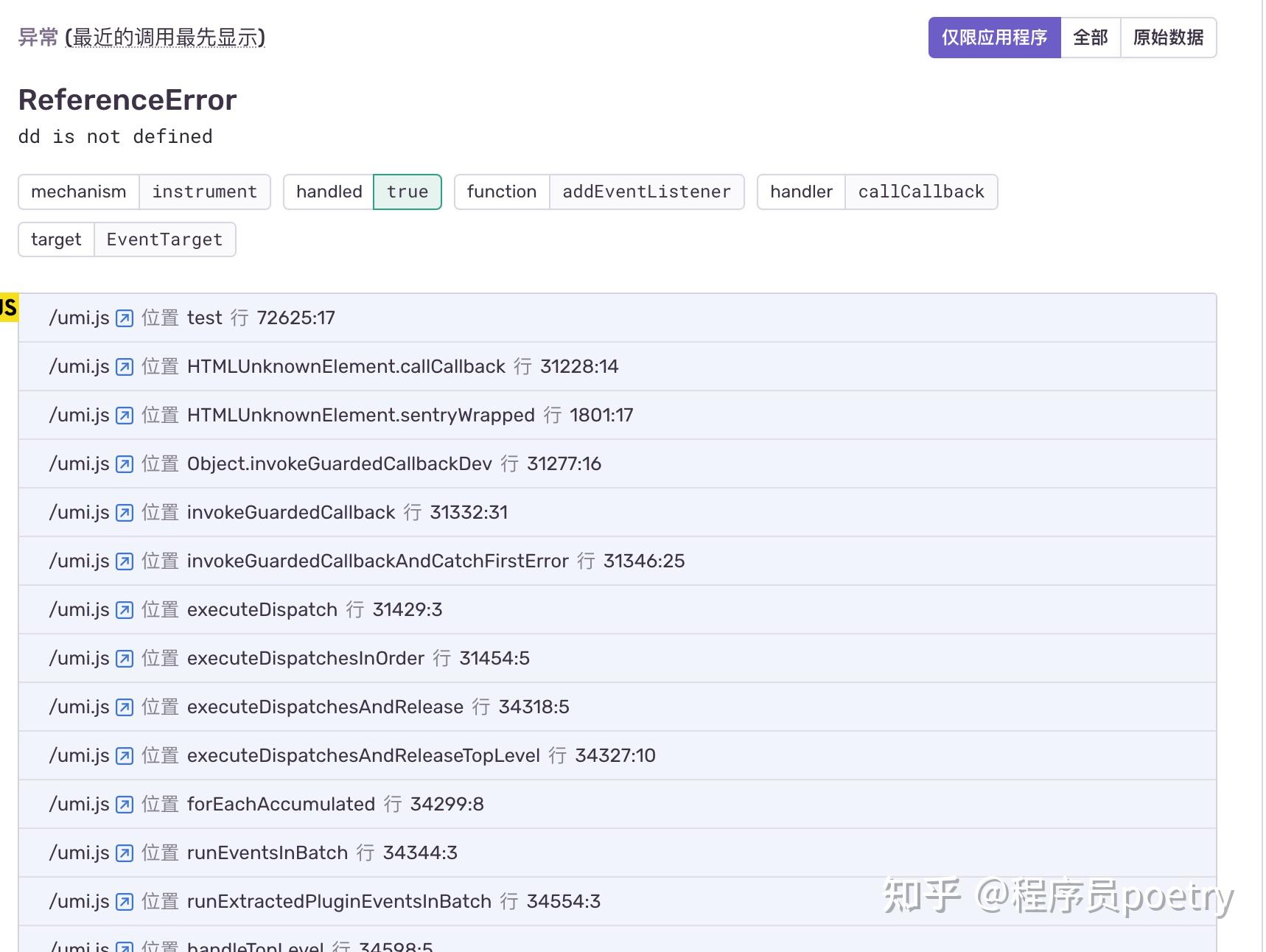1266x952 pixels.
Task: Open source link icon on invokeGuardedCallback frame
Action: [x=123, y=512]
